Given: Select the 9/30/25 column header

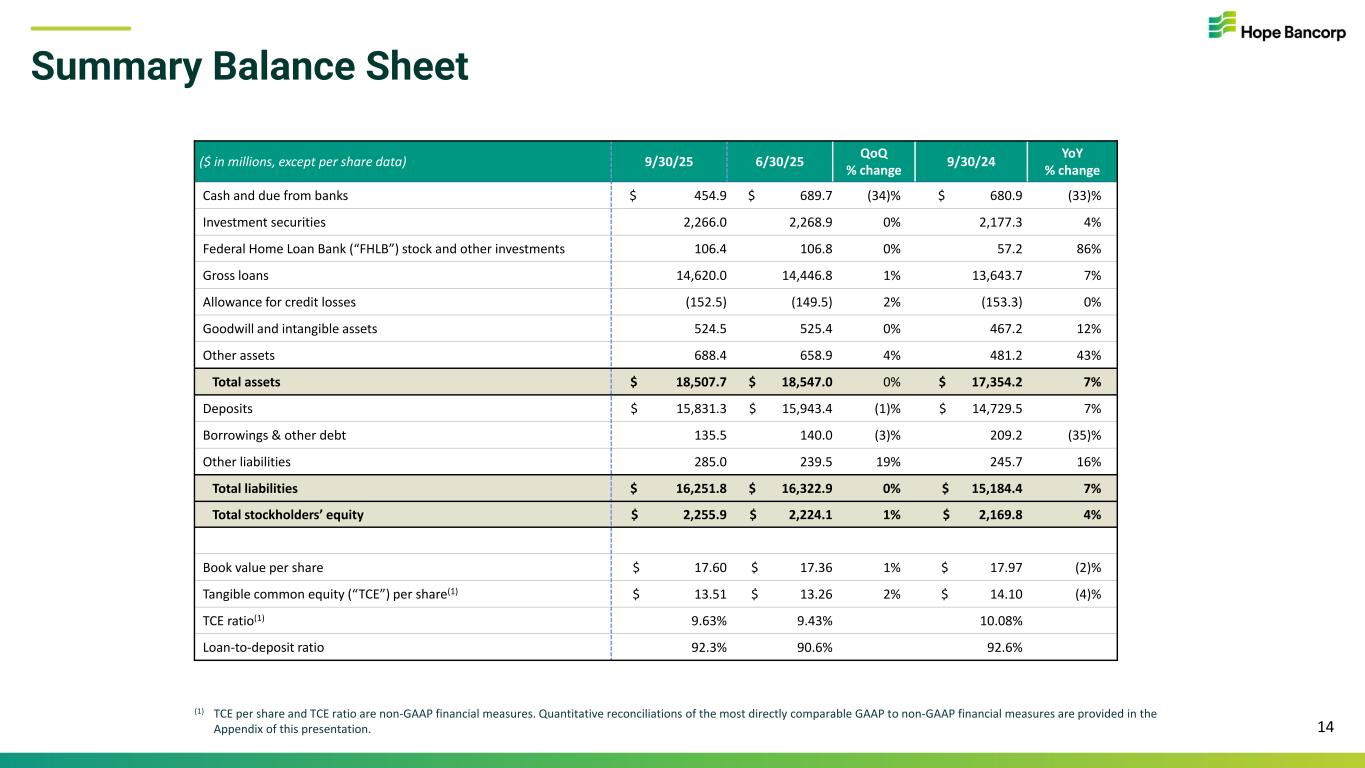Looking at the screenshot, I should pos(670,161).
